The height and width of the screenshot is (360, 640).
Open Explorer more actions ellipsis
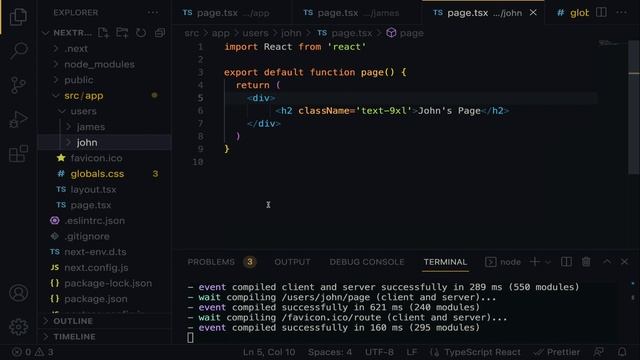153,13
